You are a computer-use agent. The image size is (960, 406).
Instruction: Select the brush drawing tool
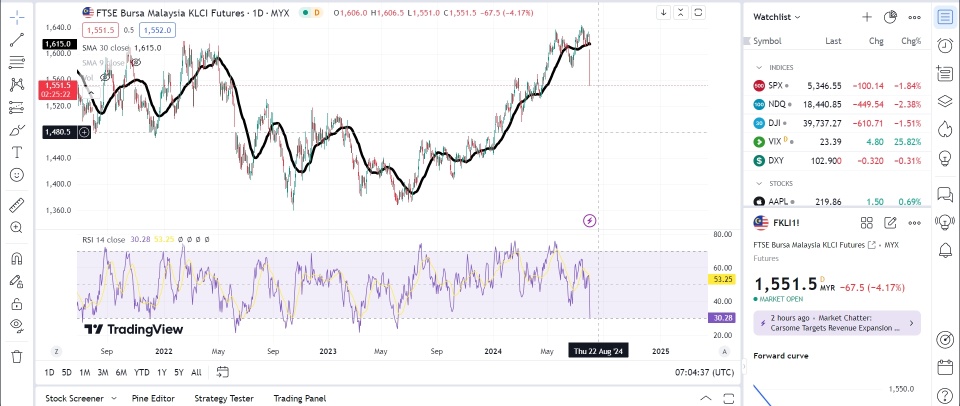(17, 130)
